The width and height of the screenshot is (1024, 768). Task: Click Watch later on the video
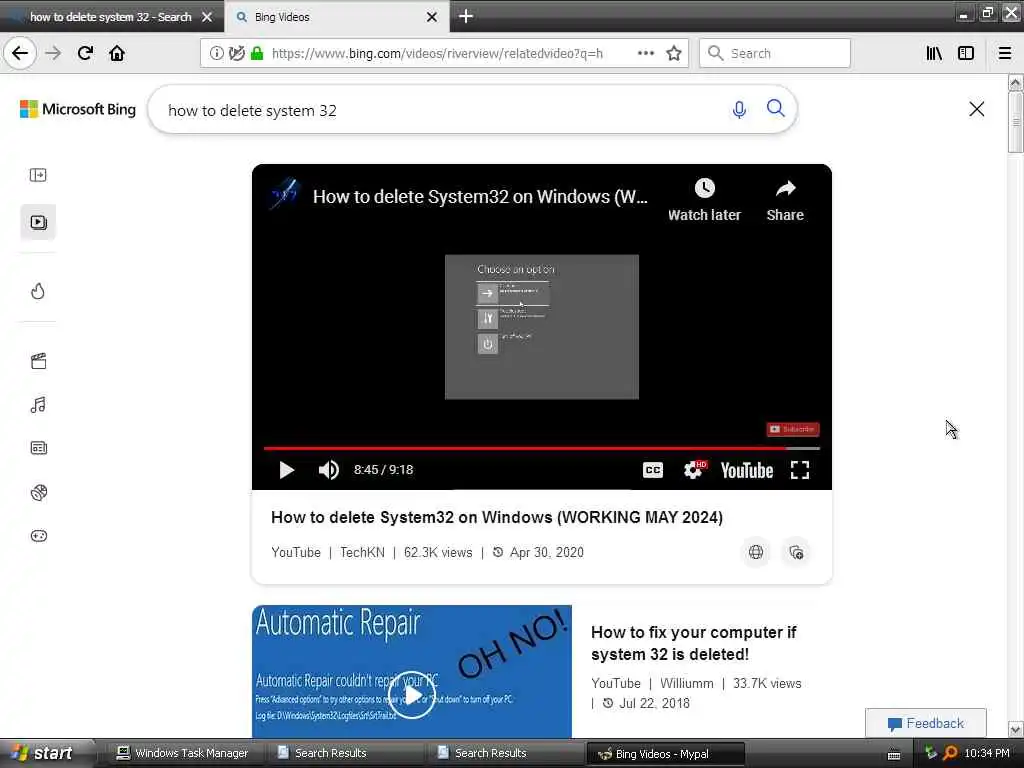click(x=704, y=200)
